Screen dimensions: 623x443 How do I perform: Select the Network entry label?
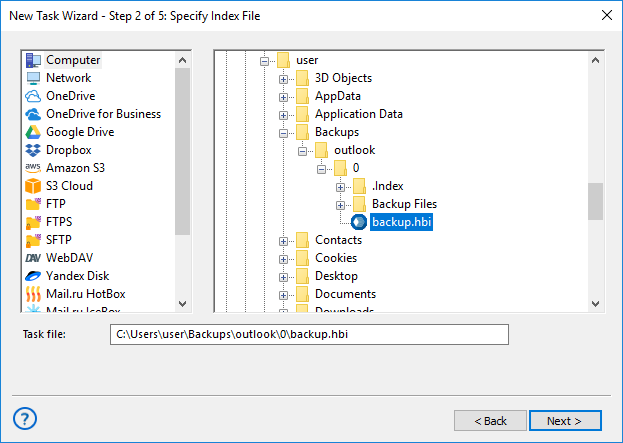69,78
